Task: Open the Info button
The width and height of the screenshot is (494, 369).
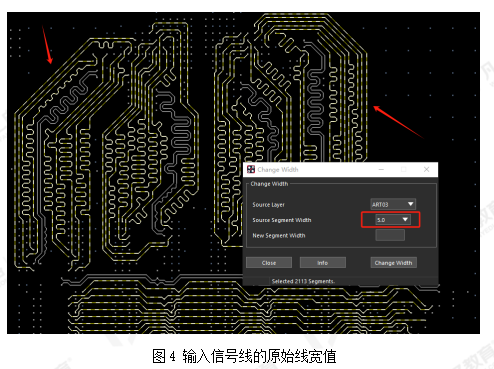Action: coord(322,263)
